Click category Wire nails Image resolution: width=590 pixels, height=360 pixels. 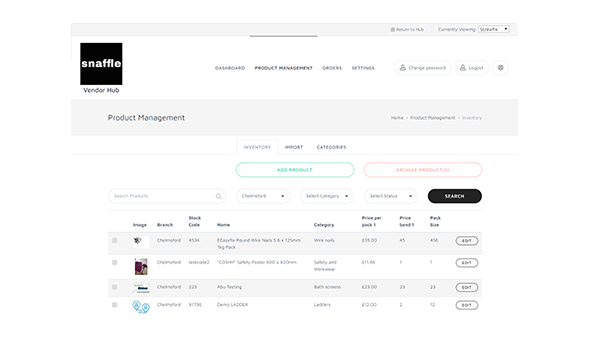(324, 240)
